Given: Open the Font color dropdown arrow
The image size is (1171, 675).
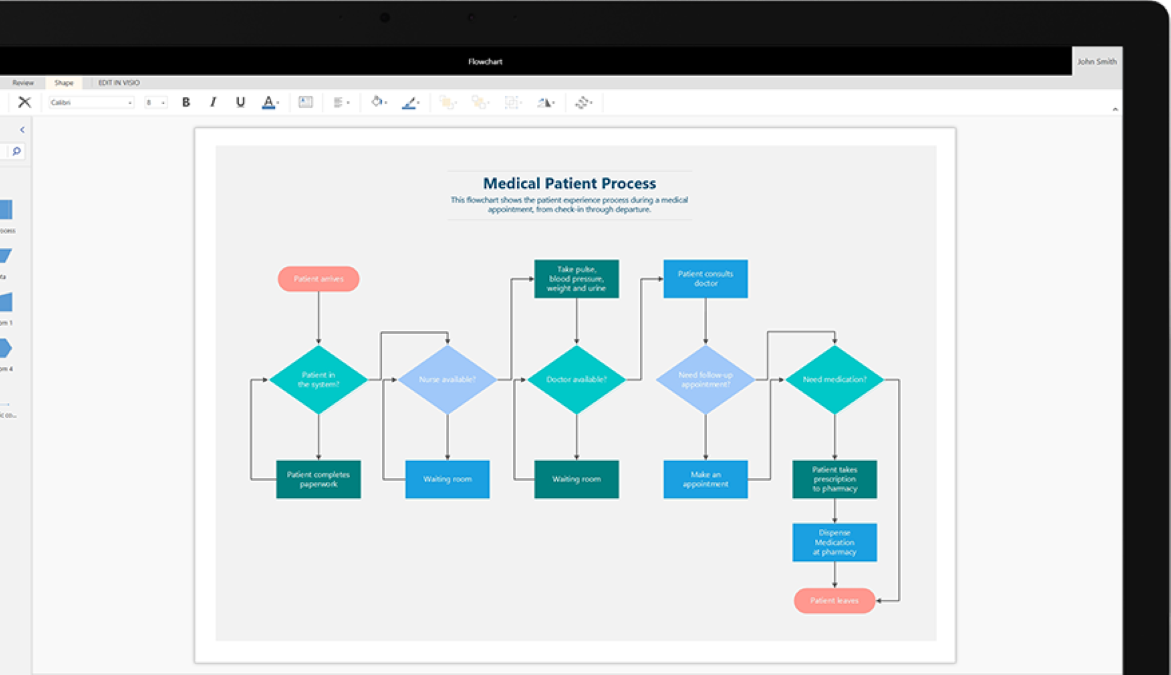Looking at the screenshot, I should coord(278,102).
